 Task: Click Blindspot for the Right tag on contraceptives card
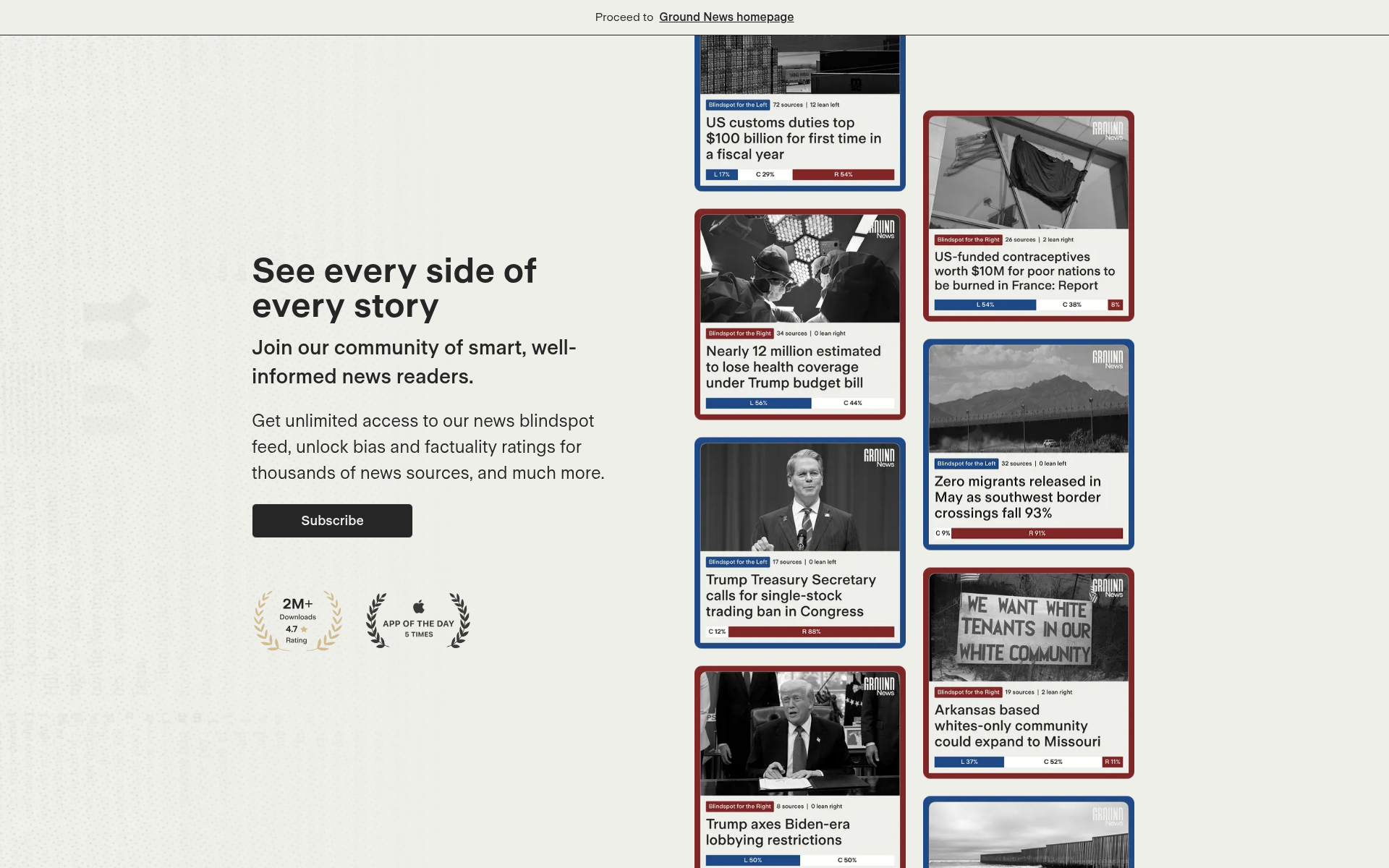point(968,239)
